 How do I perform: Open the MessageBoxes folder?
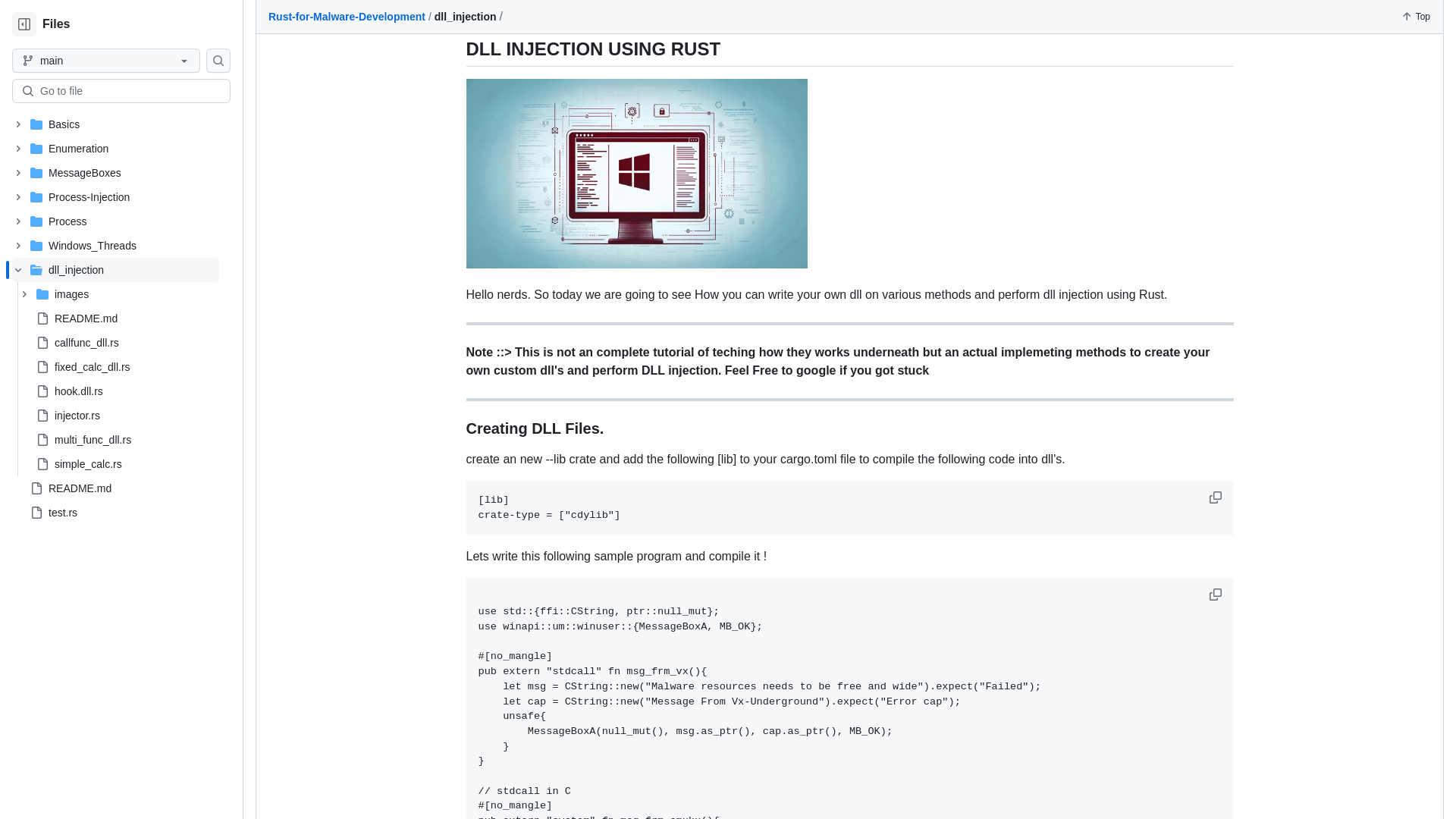coord(85,173)
